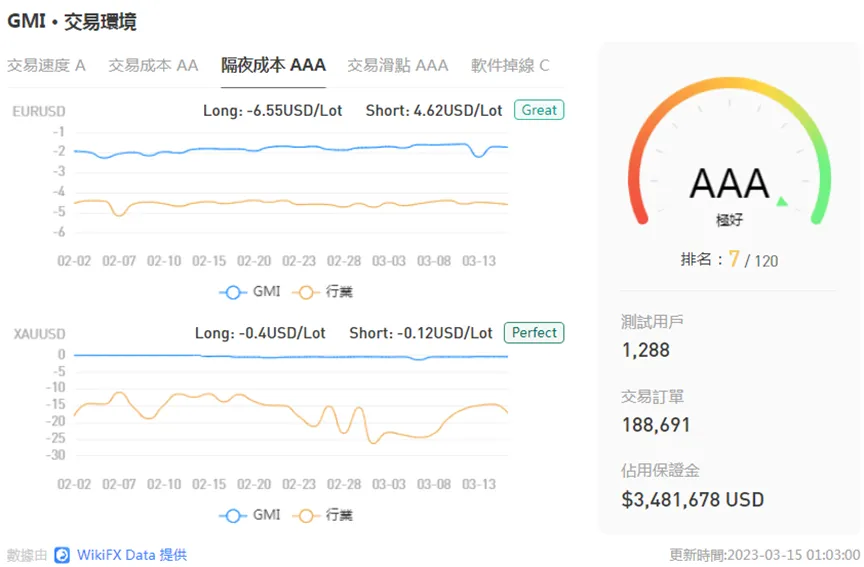The image size is (864, 567).
Task: Select the 隔夜成本 AAA tab
Action: (x=273, y=65)
